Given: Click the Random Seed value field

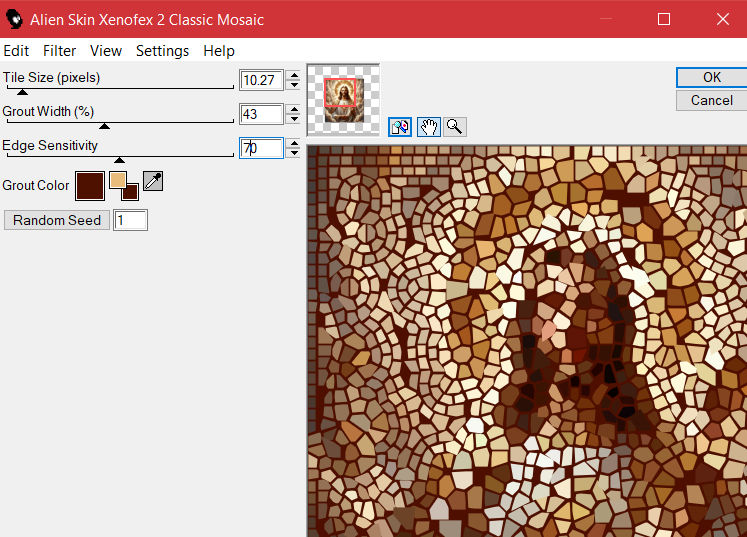Looking at the screenshot, I should click(x=131, y=220).
